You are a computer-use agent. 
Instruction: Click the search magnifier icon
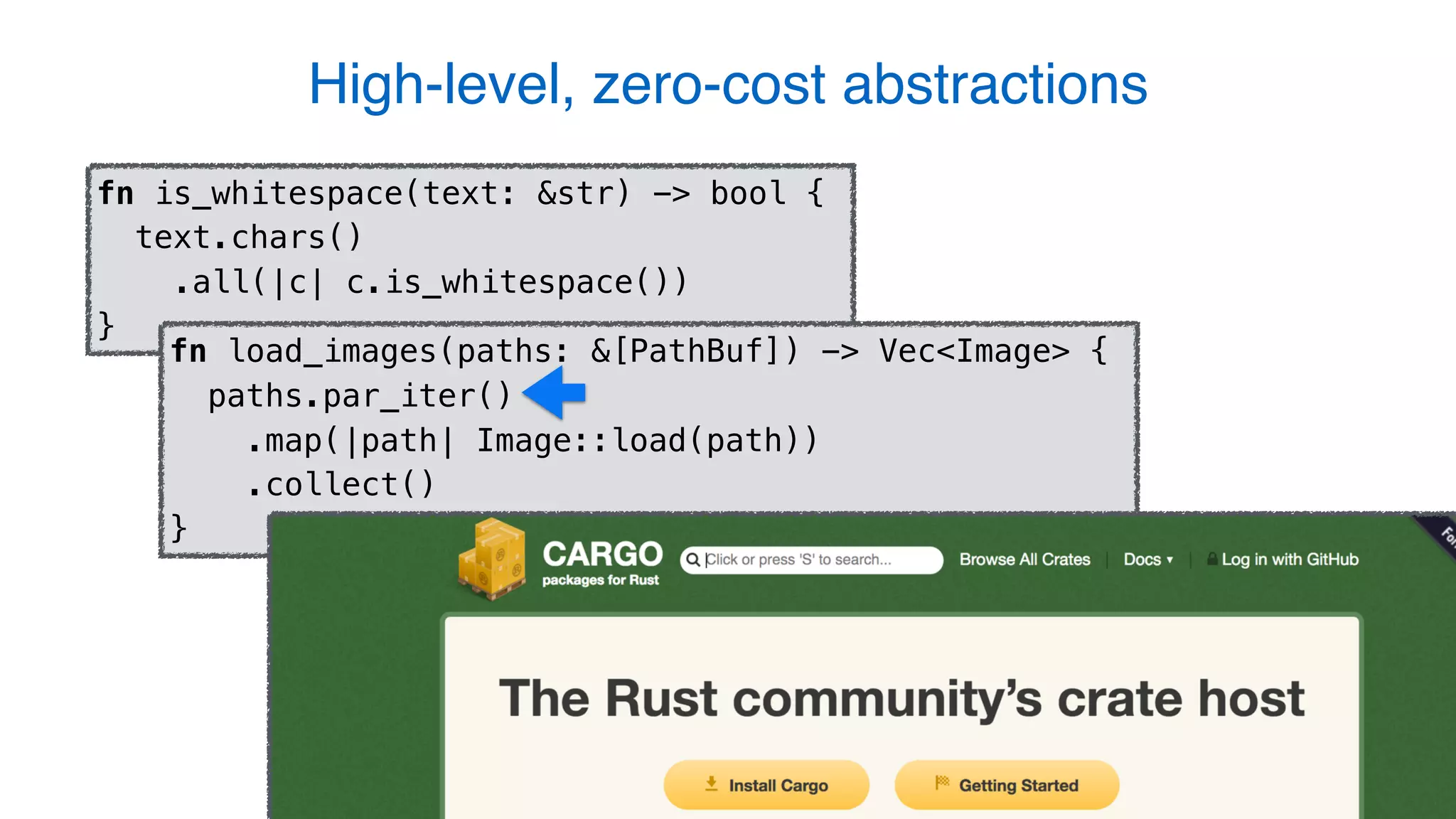click(x=693, y=560)
